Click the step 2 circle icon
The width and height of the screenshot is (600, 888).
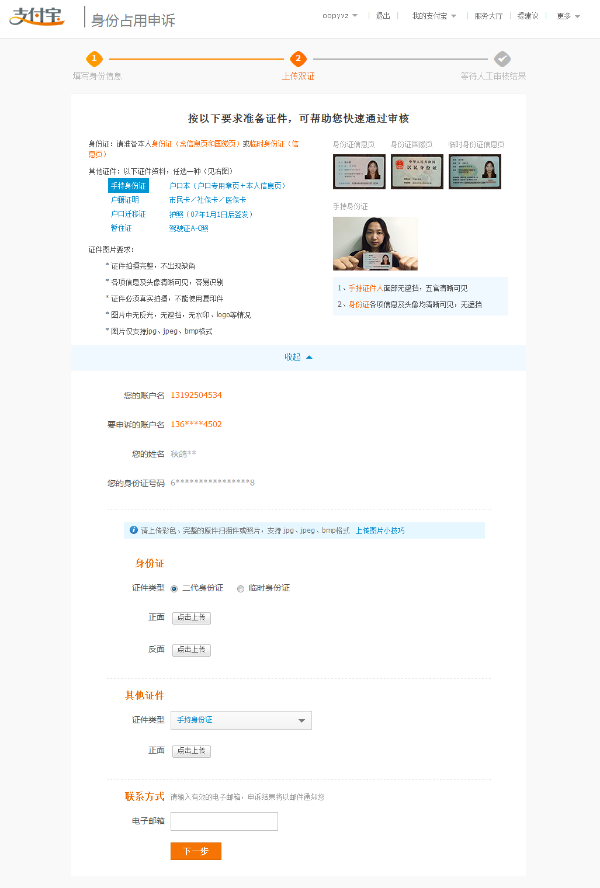point(298,59)
